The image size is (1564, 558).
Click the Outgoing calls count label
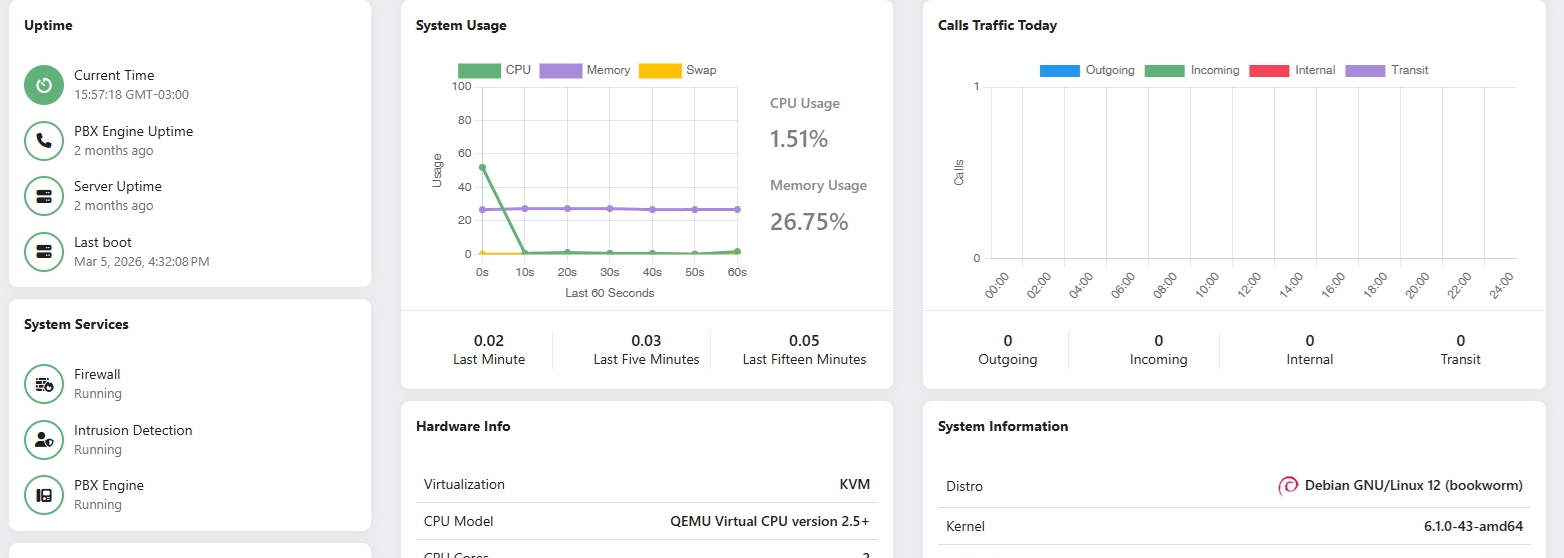pyautogui.click(x=1007, y=359)
